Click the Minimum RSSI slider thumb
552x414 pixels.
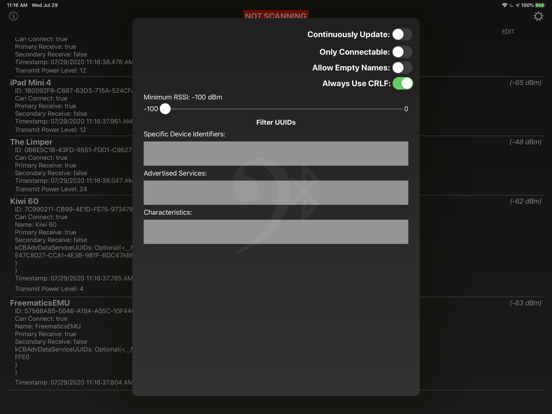pyautogui.click(x=165, y=109)
